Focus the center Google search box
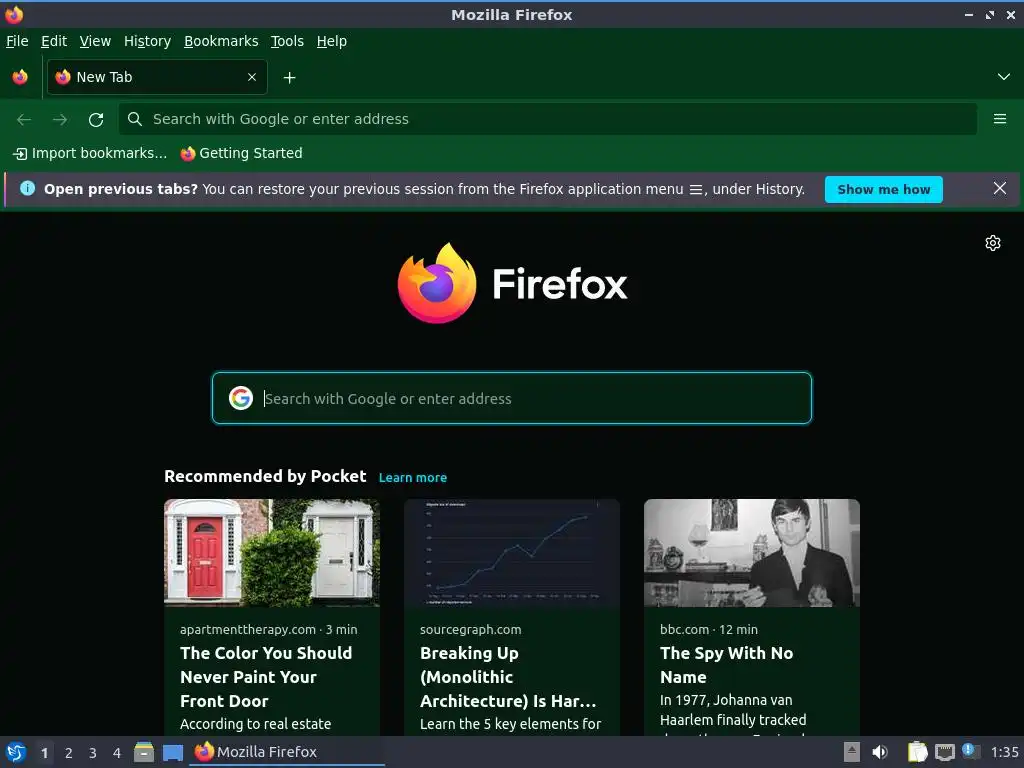 pos(512,398)
